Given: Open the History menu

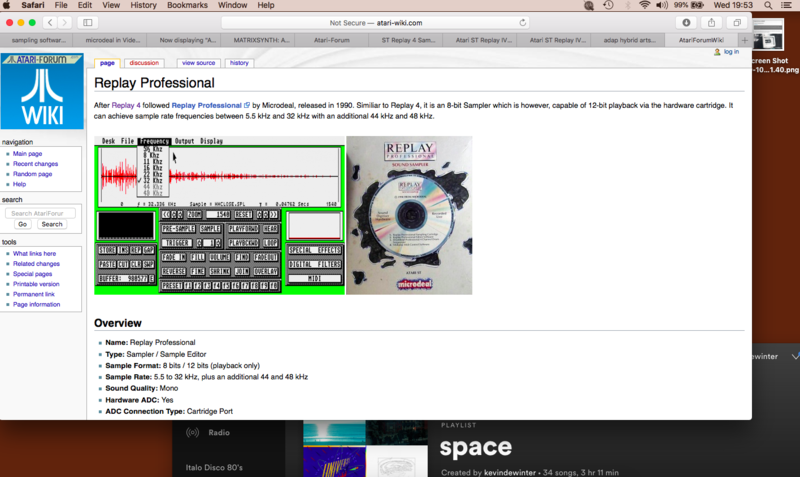Looking at the screenshot, I should click(143, 5).
